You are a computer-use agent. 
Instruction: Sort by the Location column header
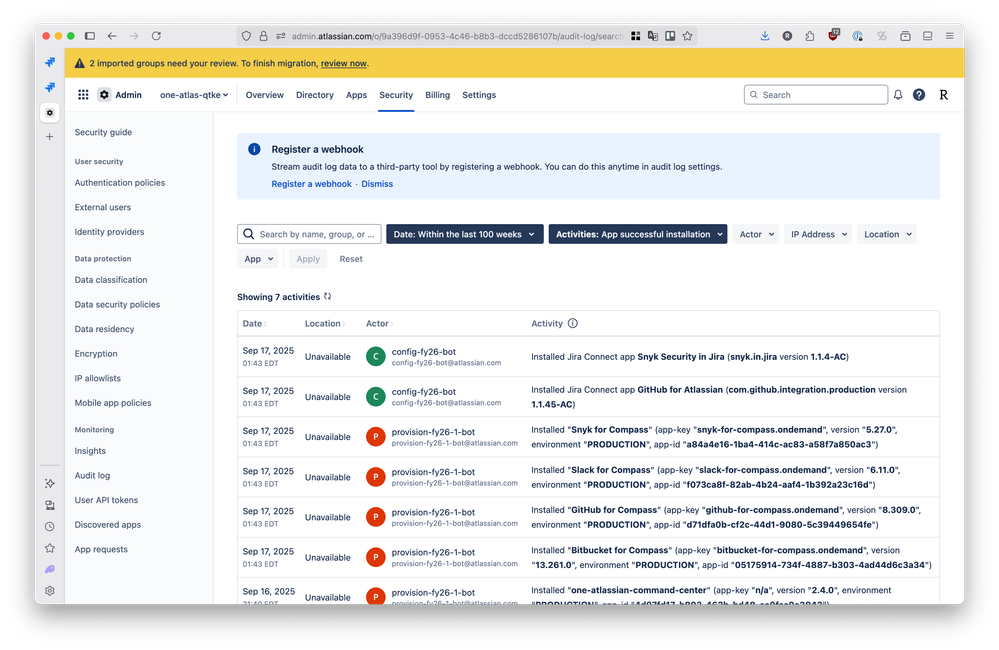point(324,324)
